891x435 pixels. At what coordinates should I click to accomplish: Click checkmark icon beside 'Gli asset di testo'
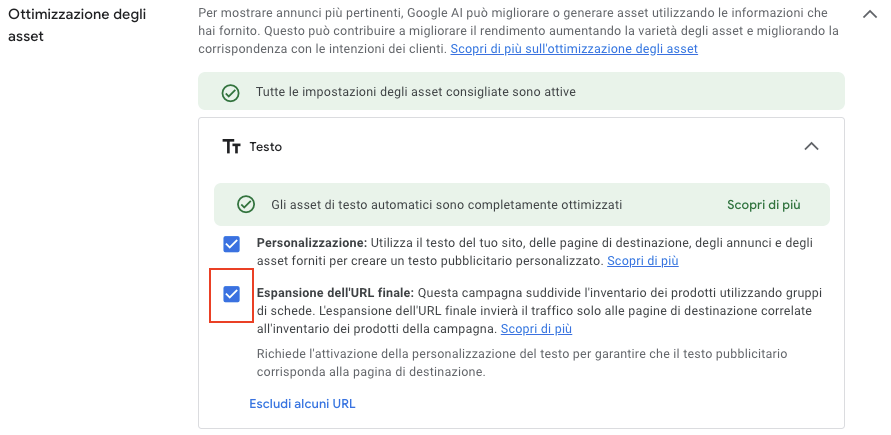click(x=245, y=204)
